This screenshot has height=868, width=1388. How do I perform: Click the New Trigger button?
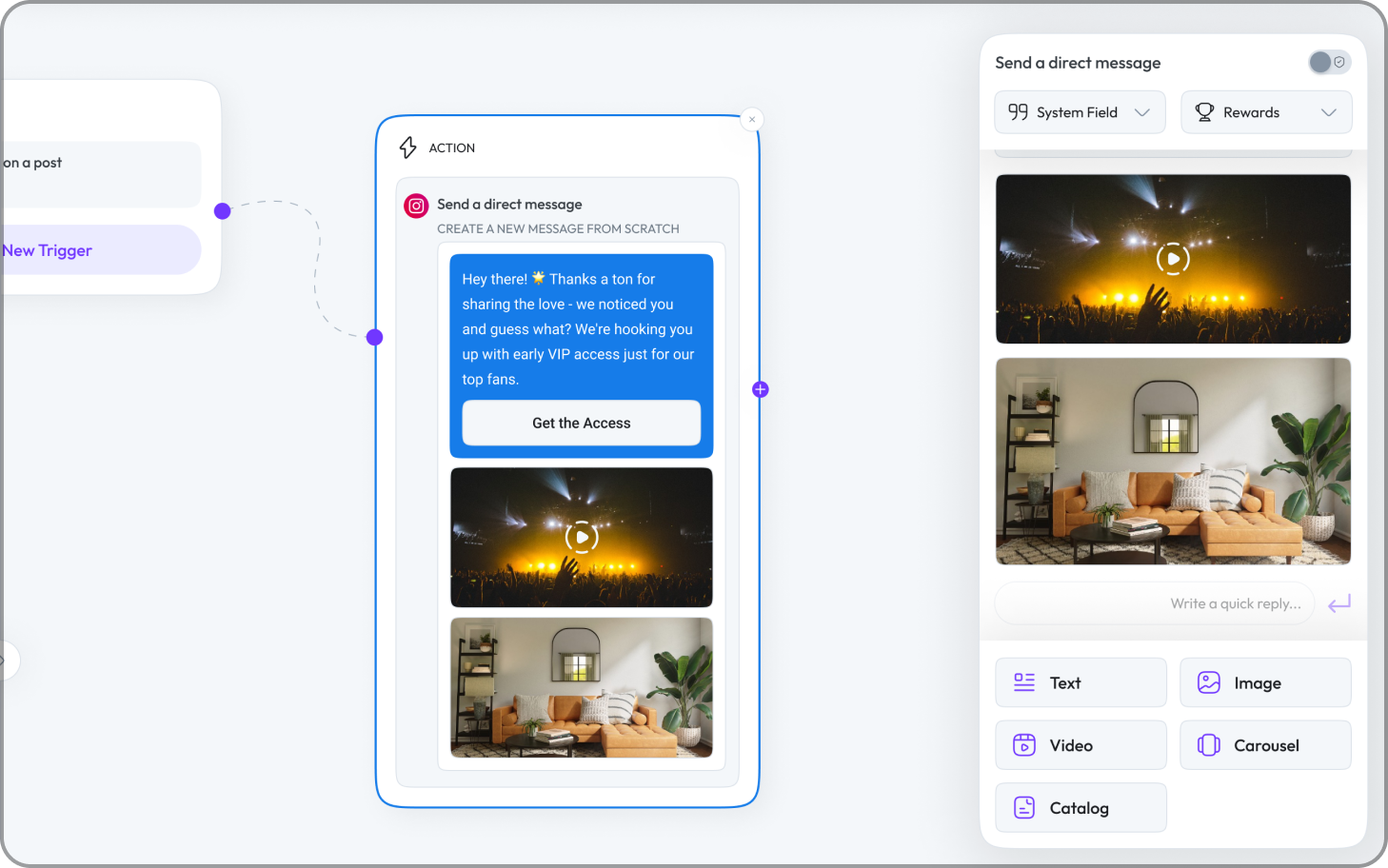[x=100, y=250]
